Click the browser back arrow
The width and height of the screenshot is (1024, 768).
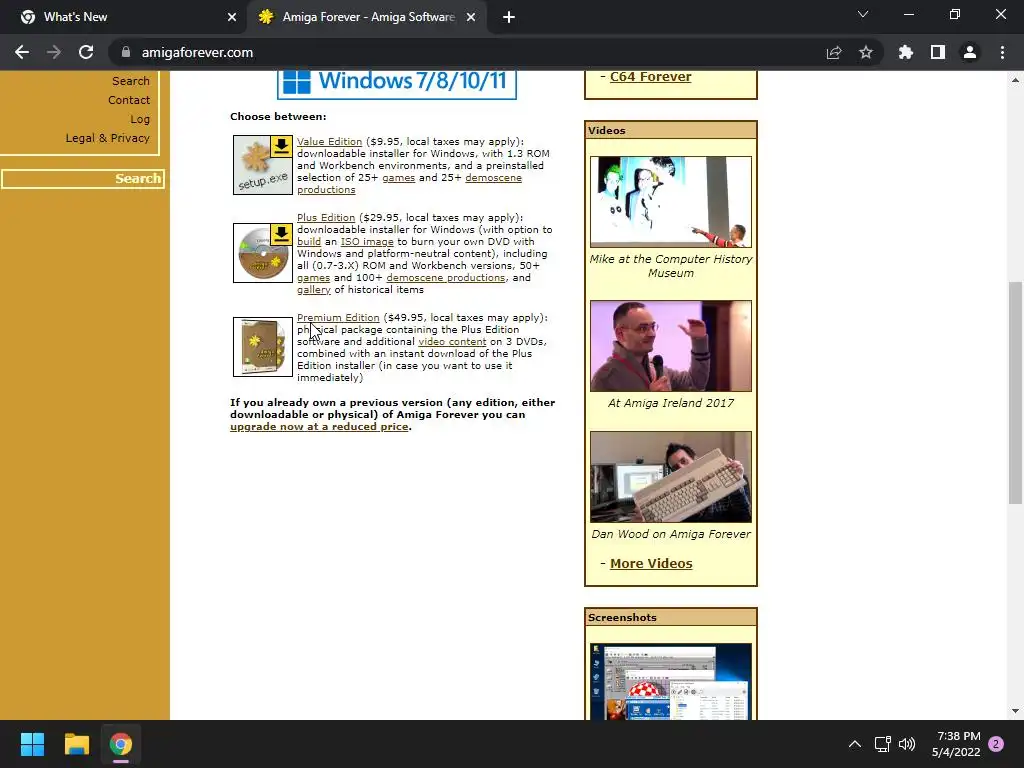pos(22,52)
